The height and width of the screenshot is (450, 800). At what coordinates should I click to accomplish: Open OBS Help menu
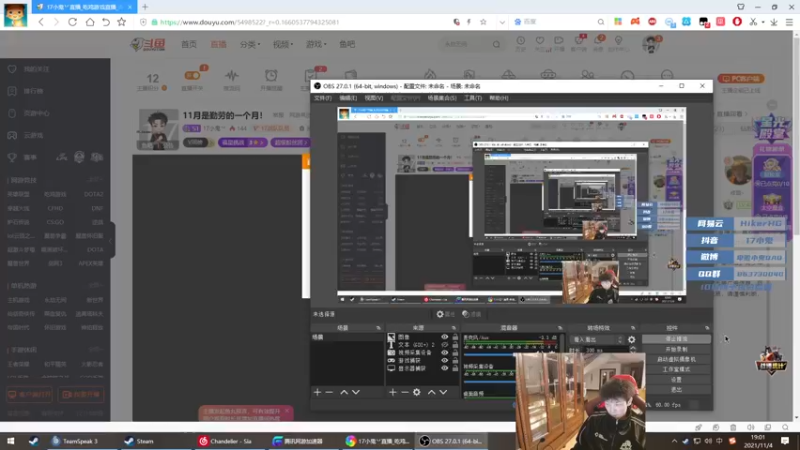(x=498, y=98)
